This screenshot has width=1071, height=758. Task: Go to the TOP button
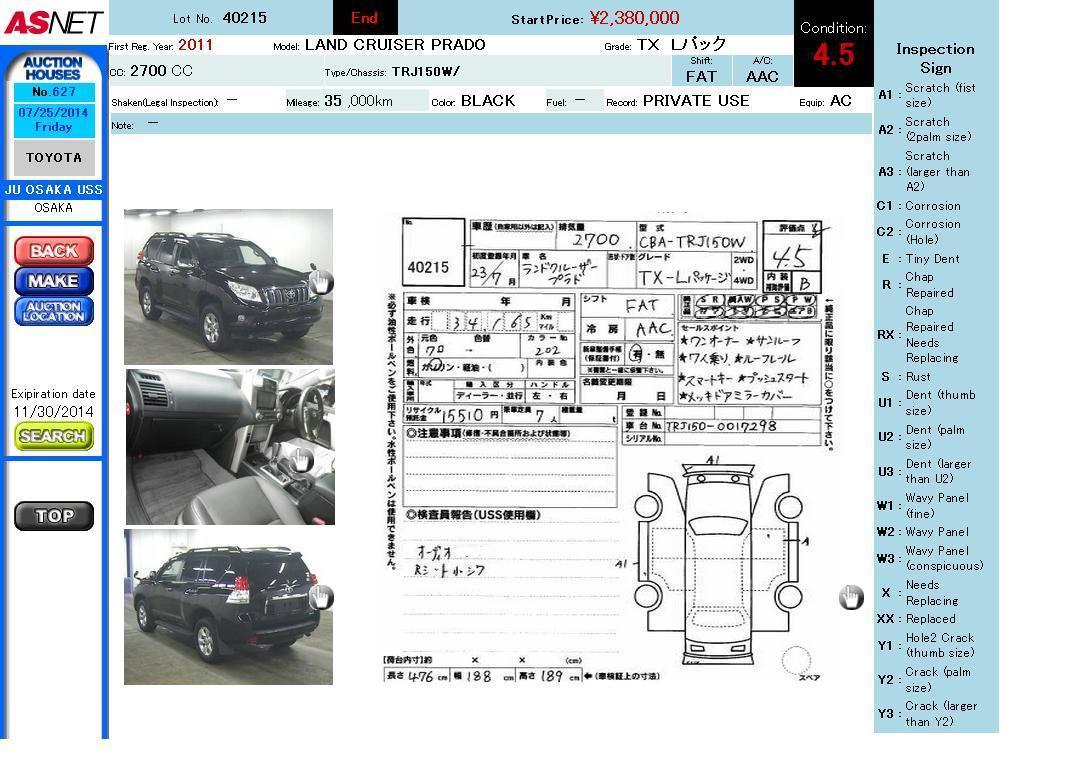click(x=54, y=516)
